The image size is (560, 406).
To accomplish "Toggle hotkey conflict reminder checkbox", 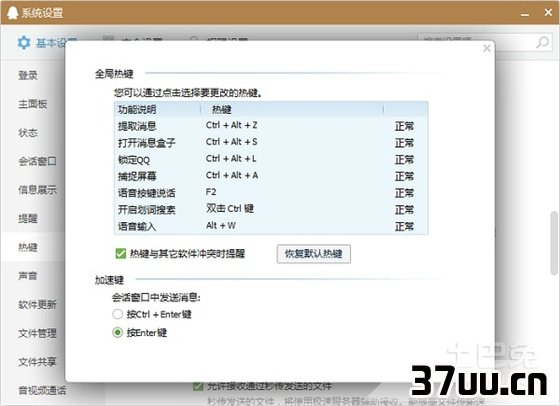I will (x=121, y=254).
